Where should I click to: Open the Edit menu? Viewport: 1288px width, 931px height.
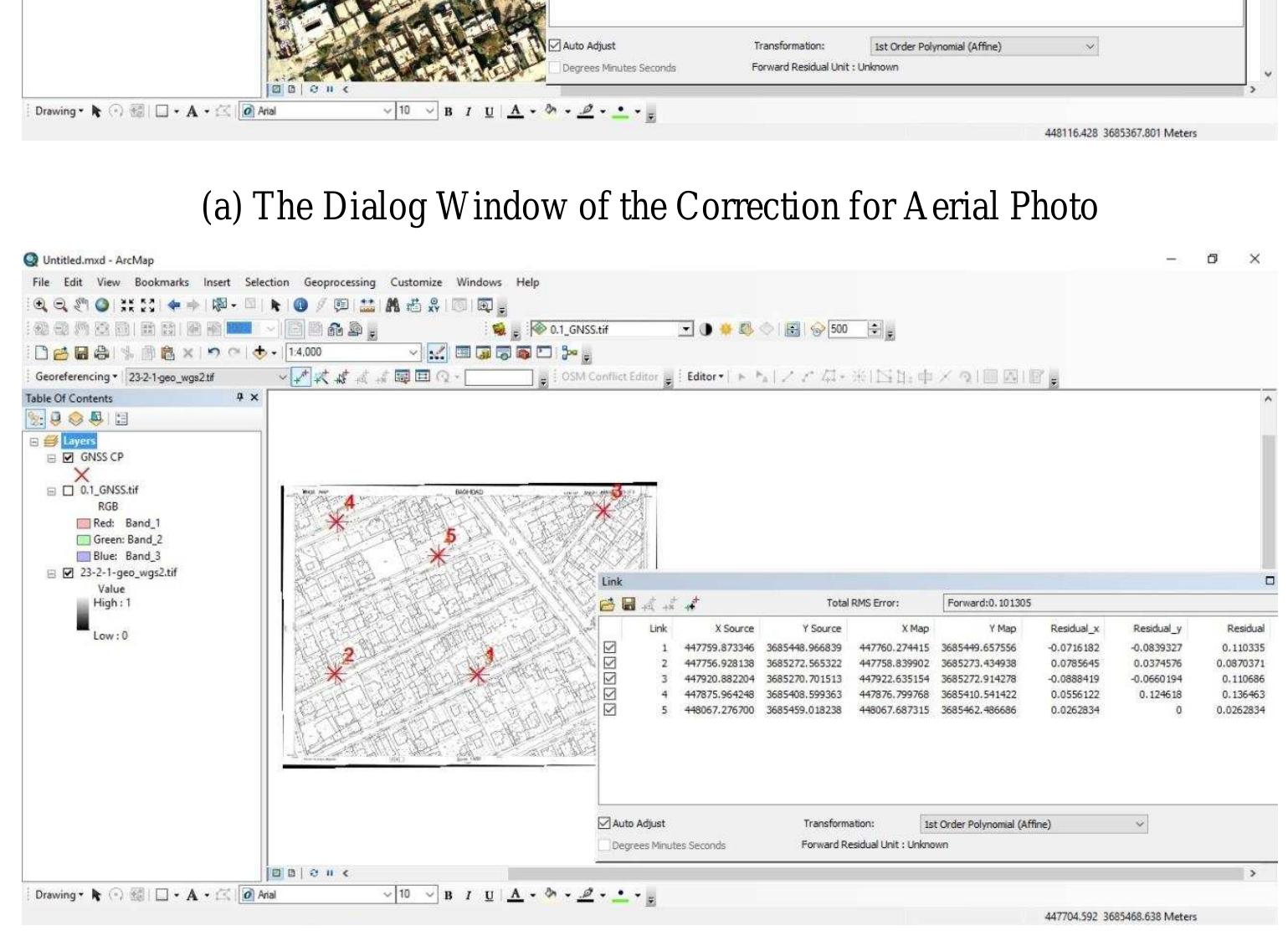pyautogui.click(x=73, y=283)
